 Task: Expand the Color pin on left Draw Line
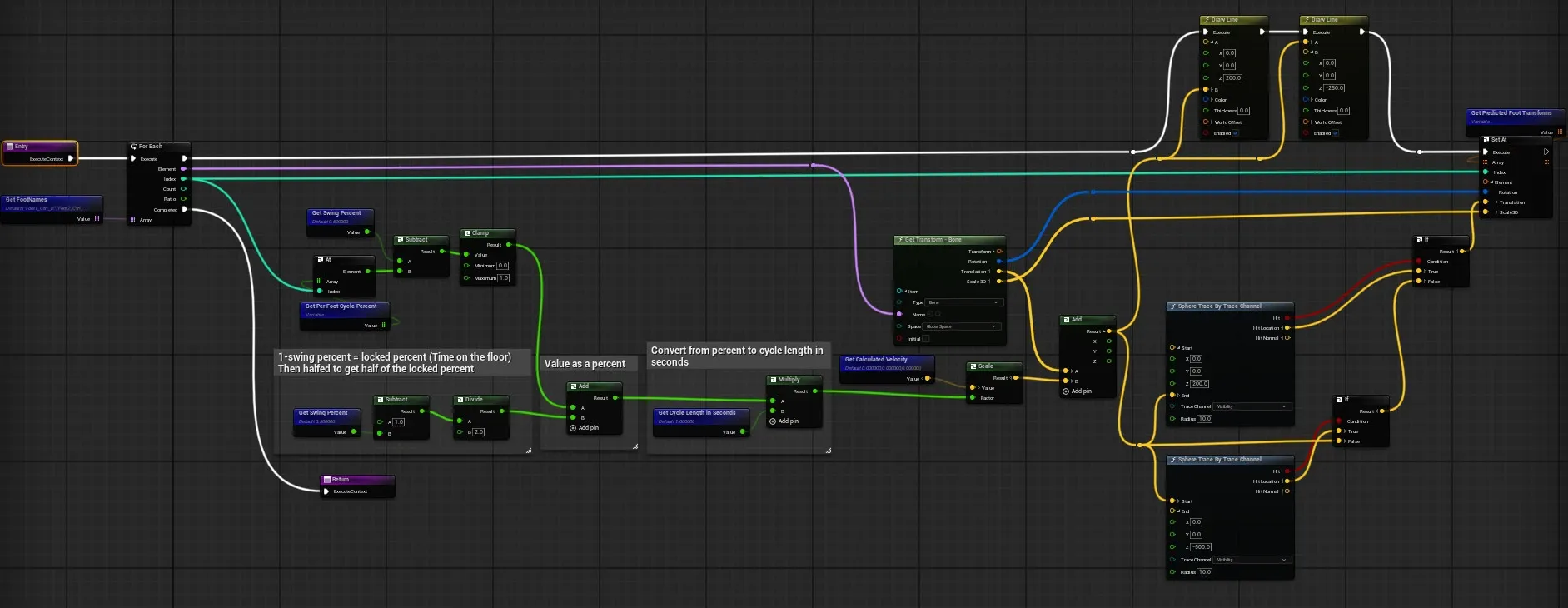tap(1211, 100)
